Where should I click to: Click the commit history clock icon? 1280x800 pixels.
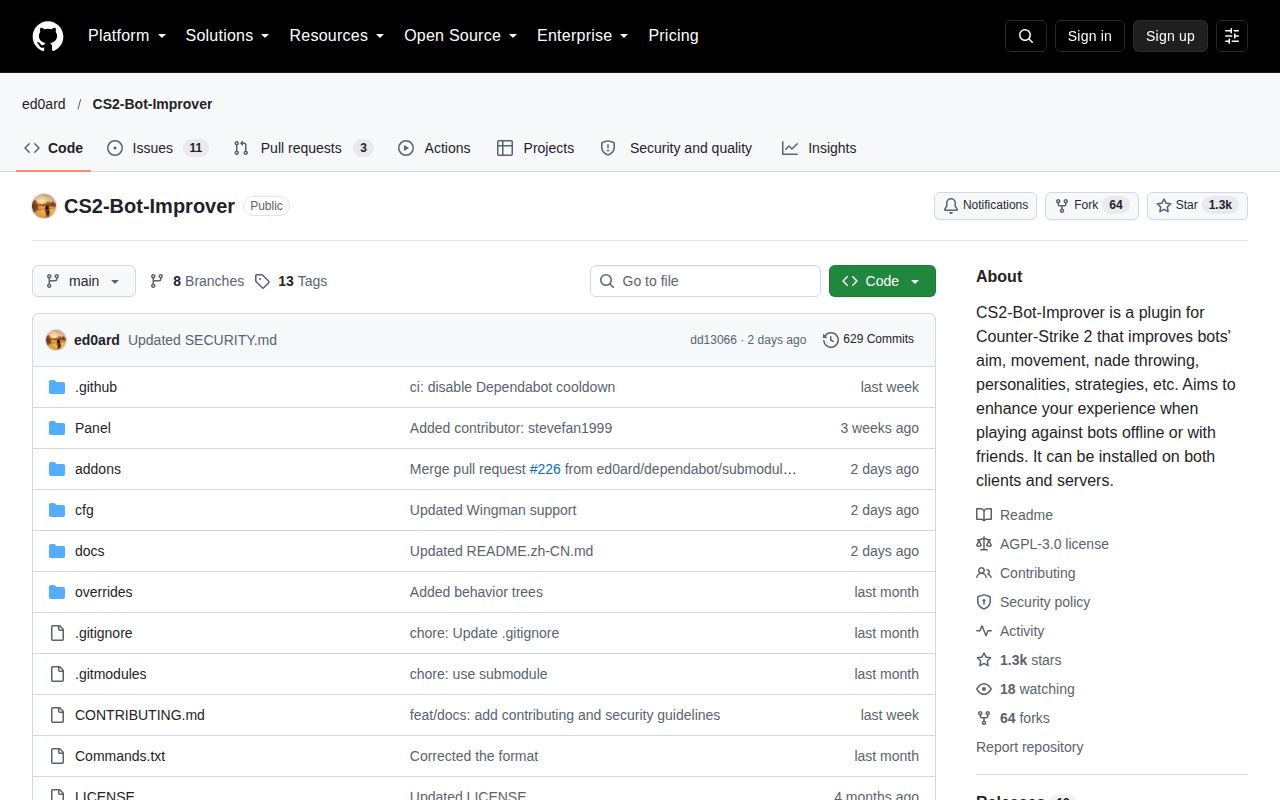click(x=831, y=340)
